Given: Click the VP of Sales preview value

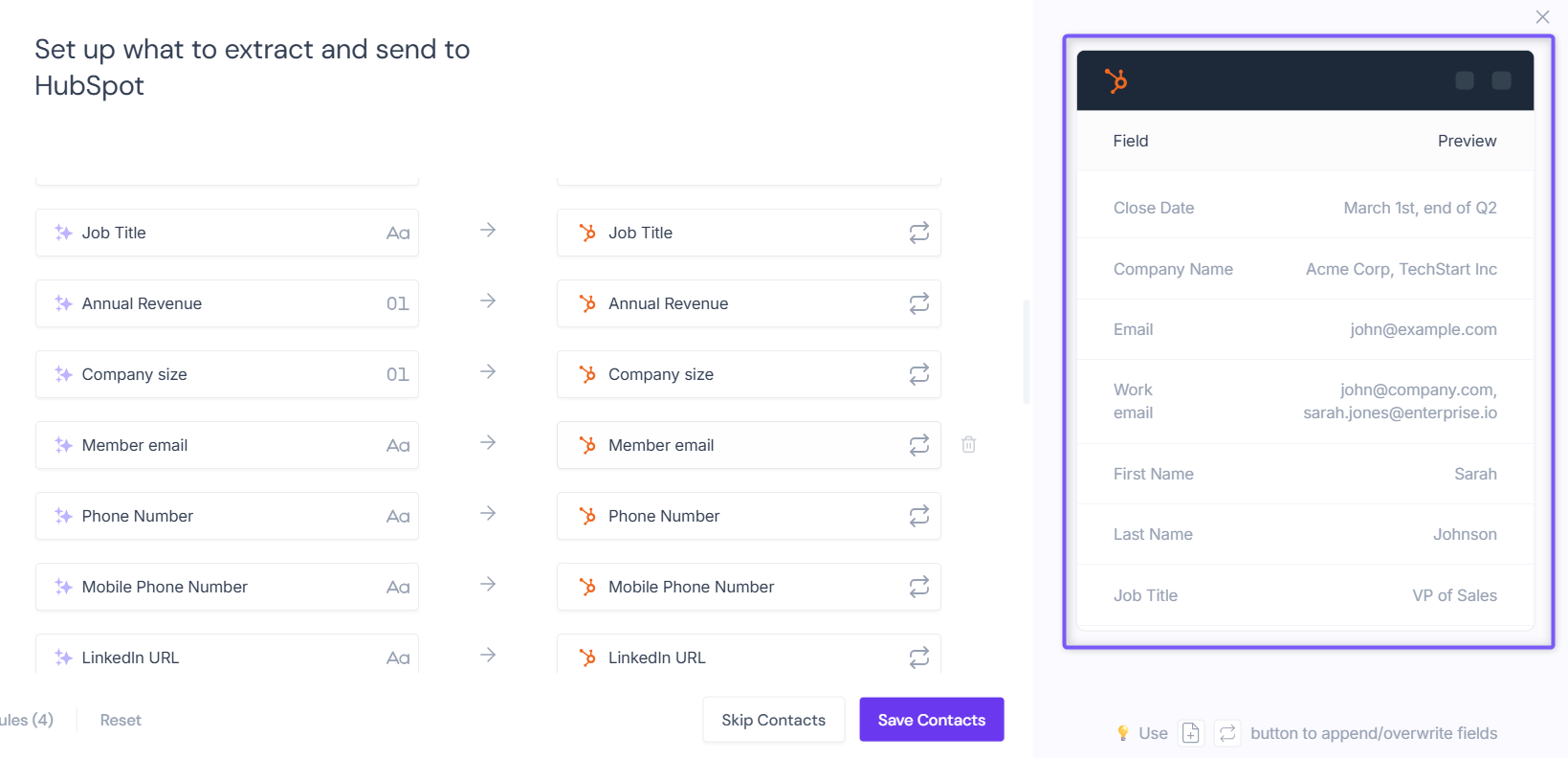Looking at the screenshot, I should pyautogui.click(x=1454, y=595).
